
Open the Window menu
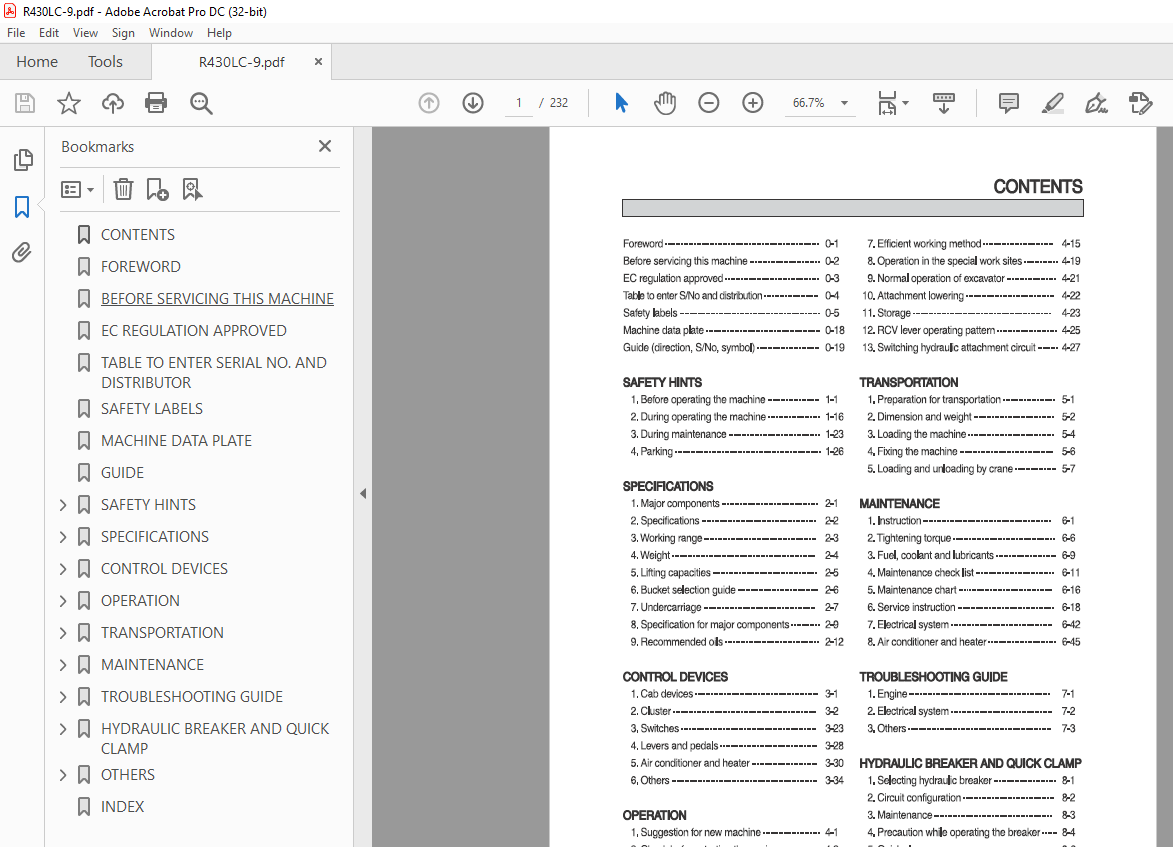(x=171, y=33)
